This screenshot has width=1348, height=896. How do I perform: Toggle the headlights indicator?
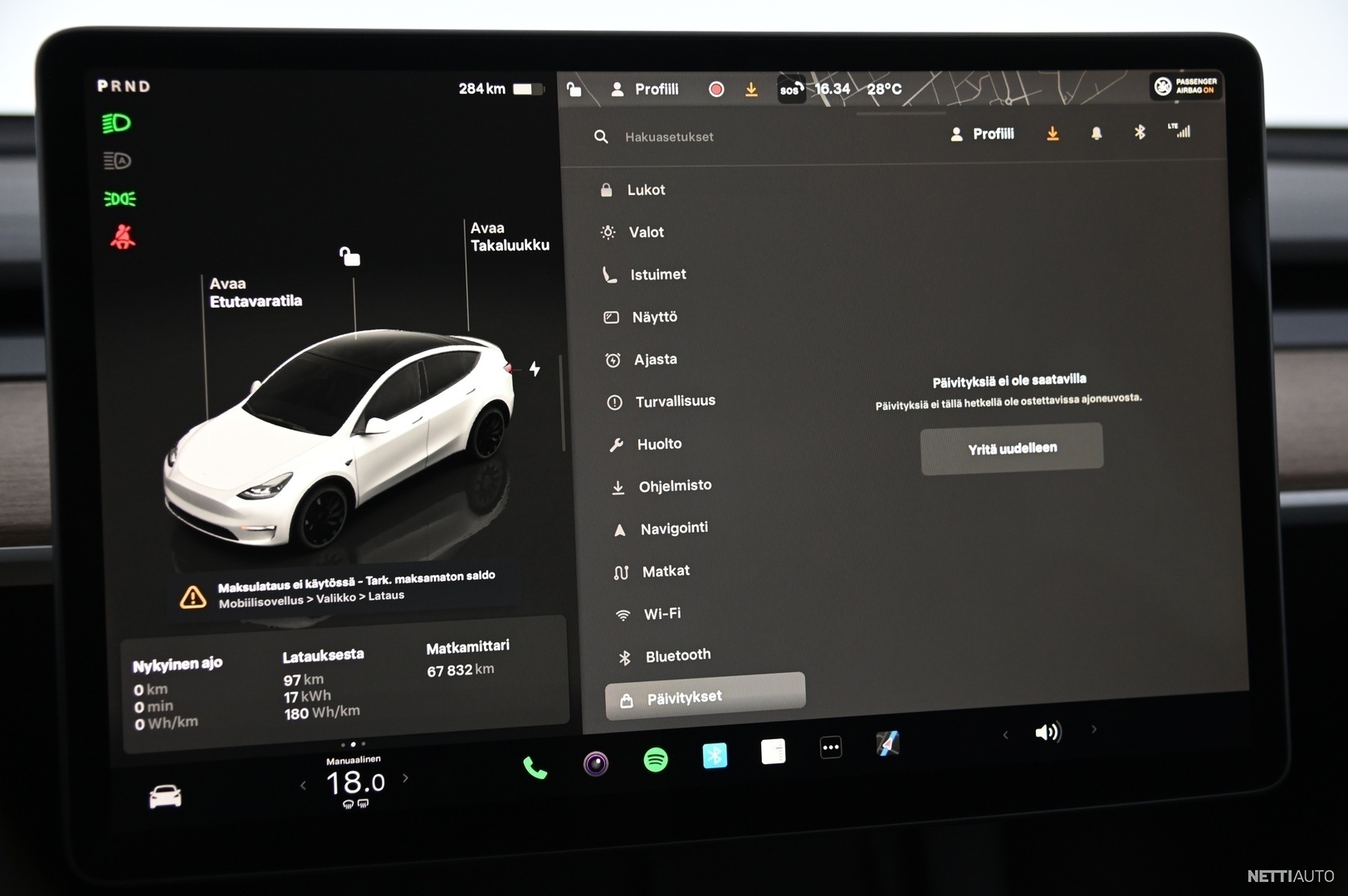coord(117,124)
